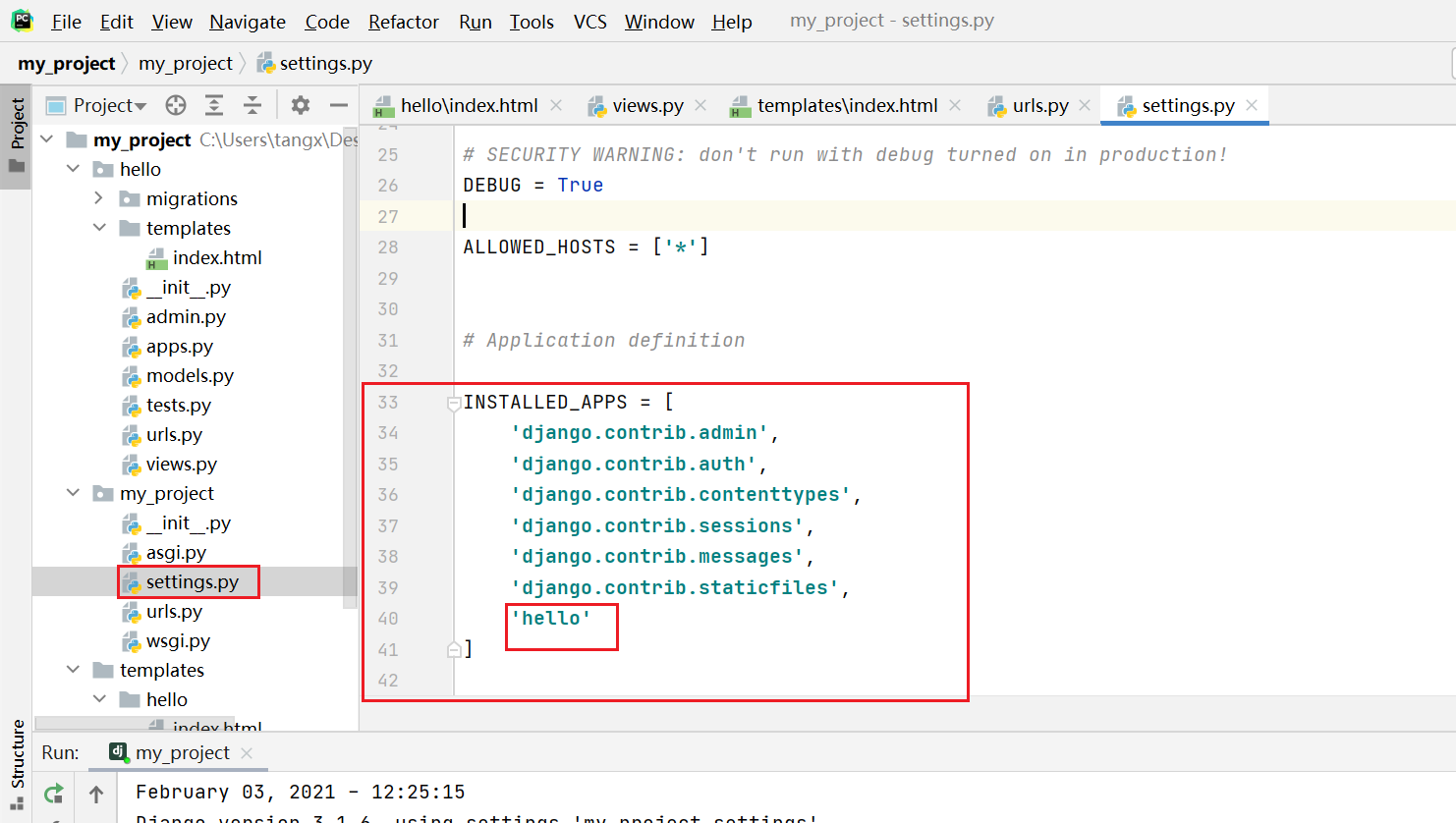The height and width of the screenshot is (823, 1456).
Task: Open the View menu
Action: [x=172, y=22]
